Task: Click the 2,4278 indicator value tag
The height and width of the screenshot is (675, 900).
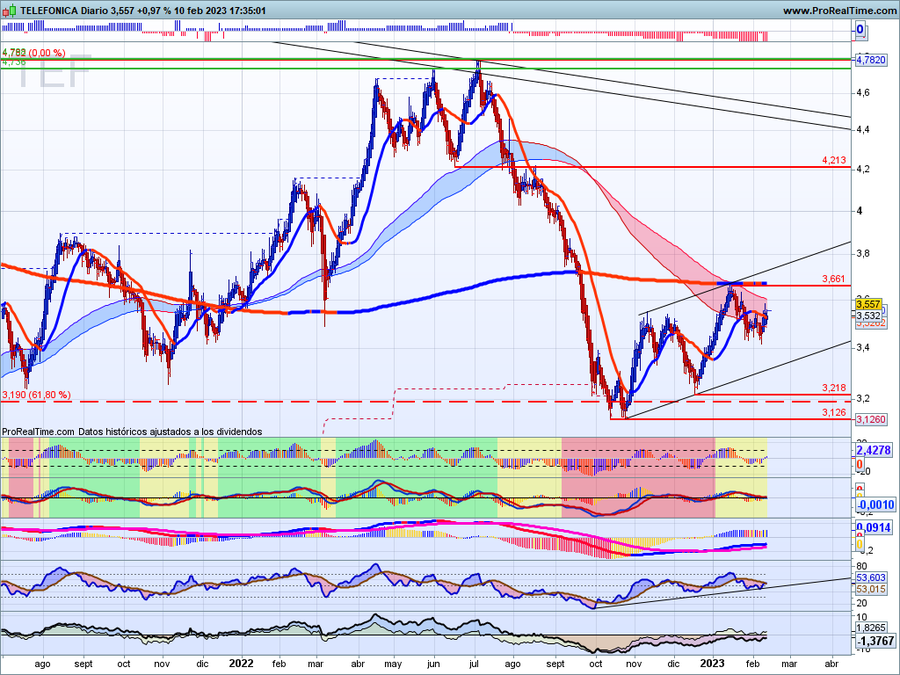Action: pos(873,450)
